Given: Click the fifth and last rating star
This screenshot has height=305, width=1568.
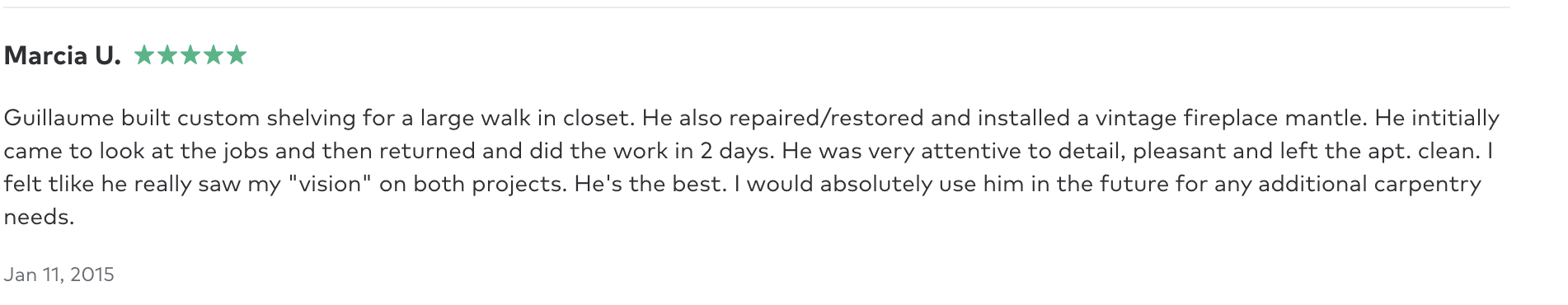Looking at the screenshot, I should pos(237,55).
